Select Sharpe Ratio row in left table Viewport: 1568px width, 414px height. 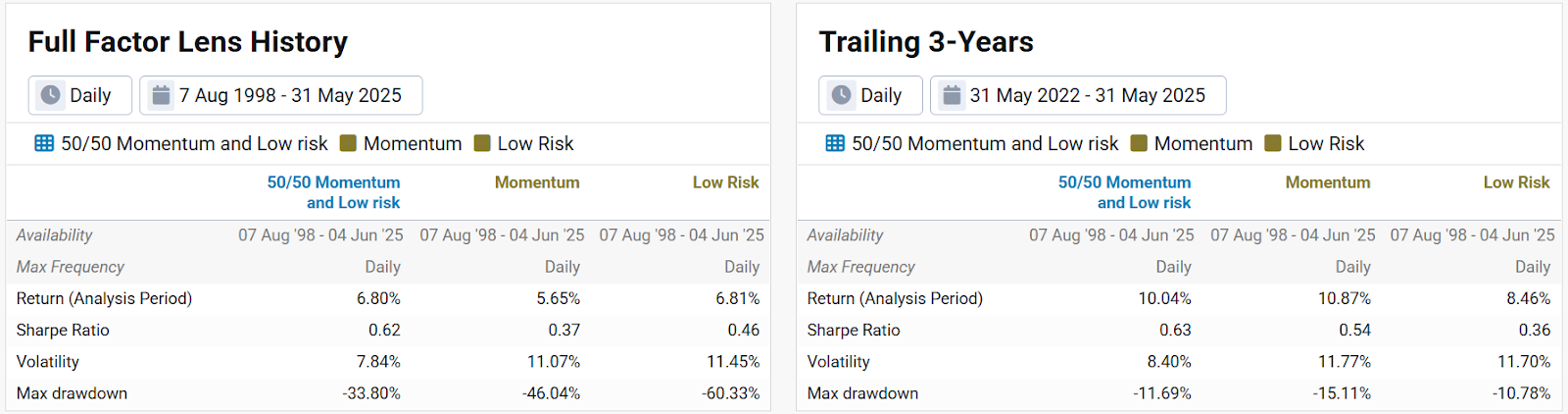pos(63,331)
